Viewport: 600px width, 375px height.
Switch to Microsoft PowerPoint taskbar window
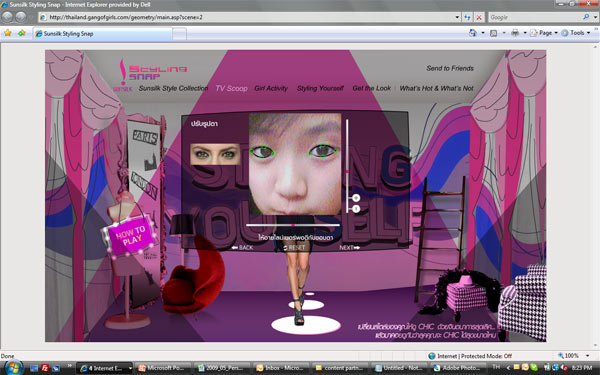(163, 368)
